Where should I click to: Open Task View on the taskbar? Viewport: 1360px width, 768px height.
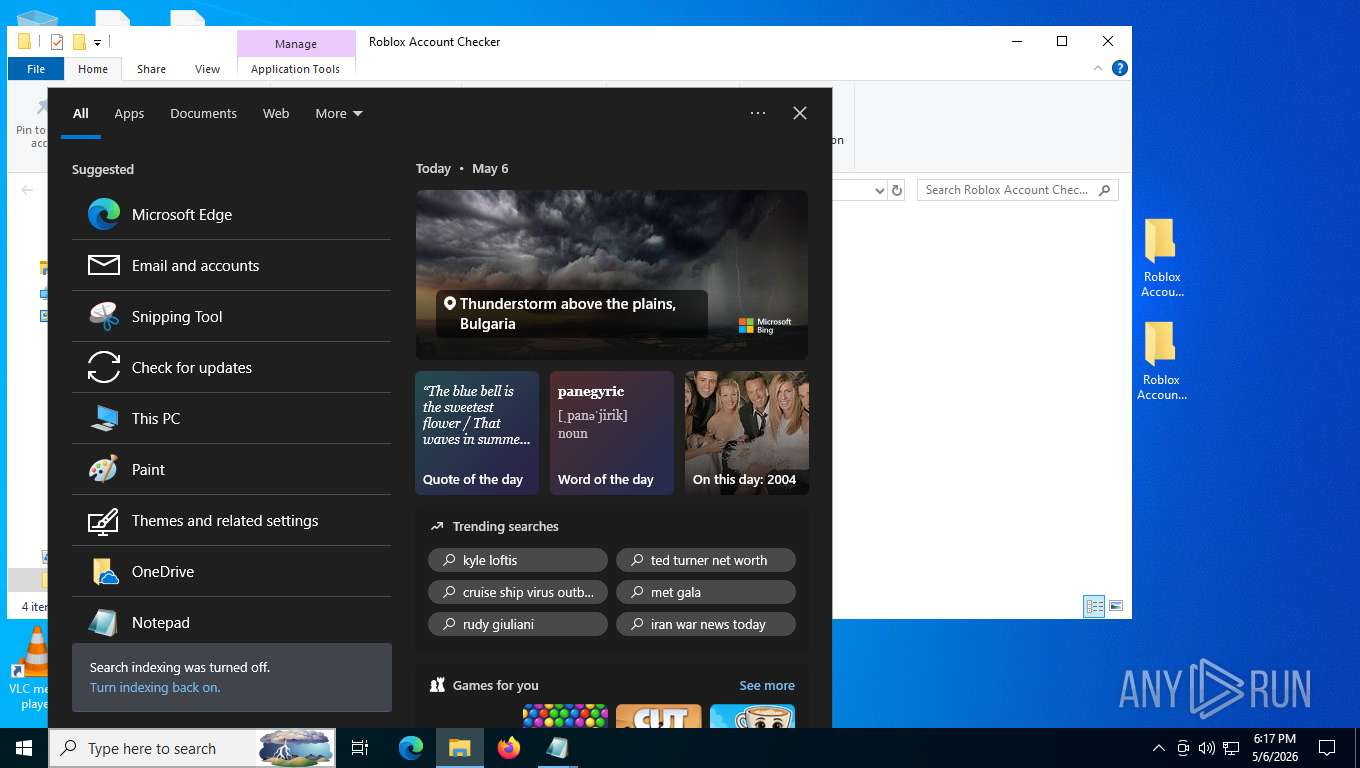[x=360, y=748]
